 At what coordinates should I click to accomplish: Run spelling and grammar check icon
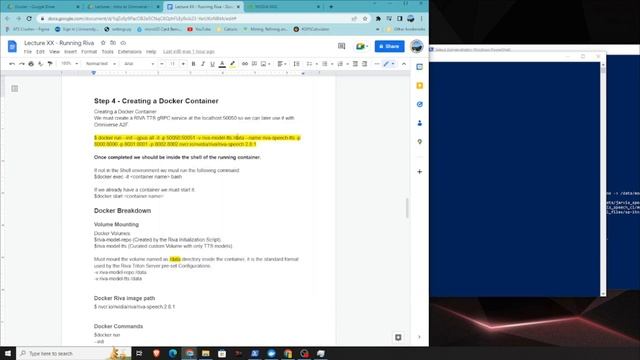click(x=40, y=64)
